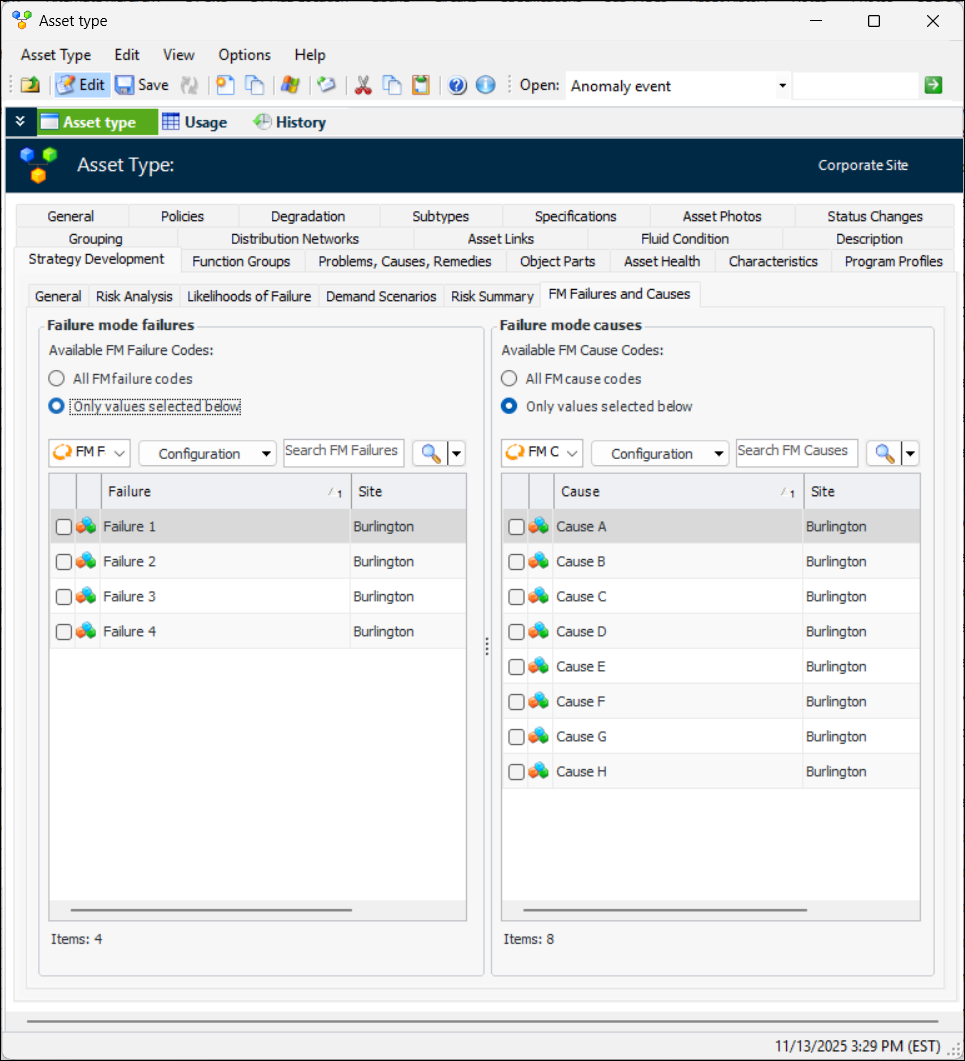
Task: Click the blue information icon
Action: (x=486, y=85)
